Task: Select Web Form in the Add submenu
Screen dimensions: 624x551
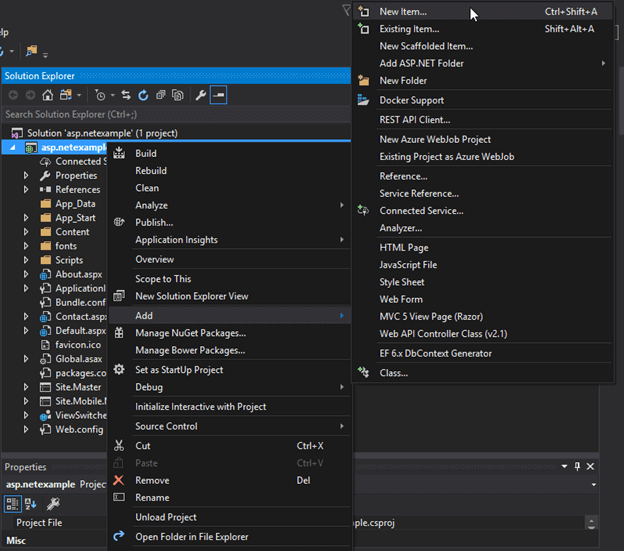Action: point(401,299)
